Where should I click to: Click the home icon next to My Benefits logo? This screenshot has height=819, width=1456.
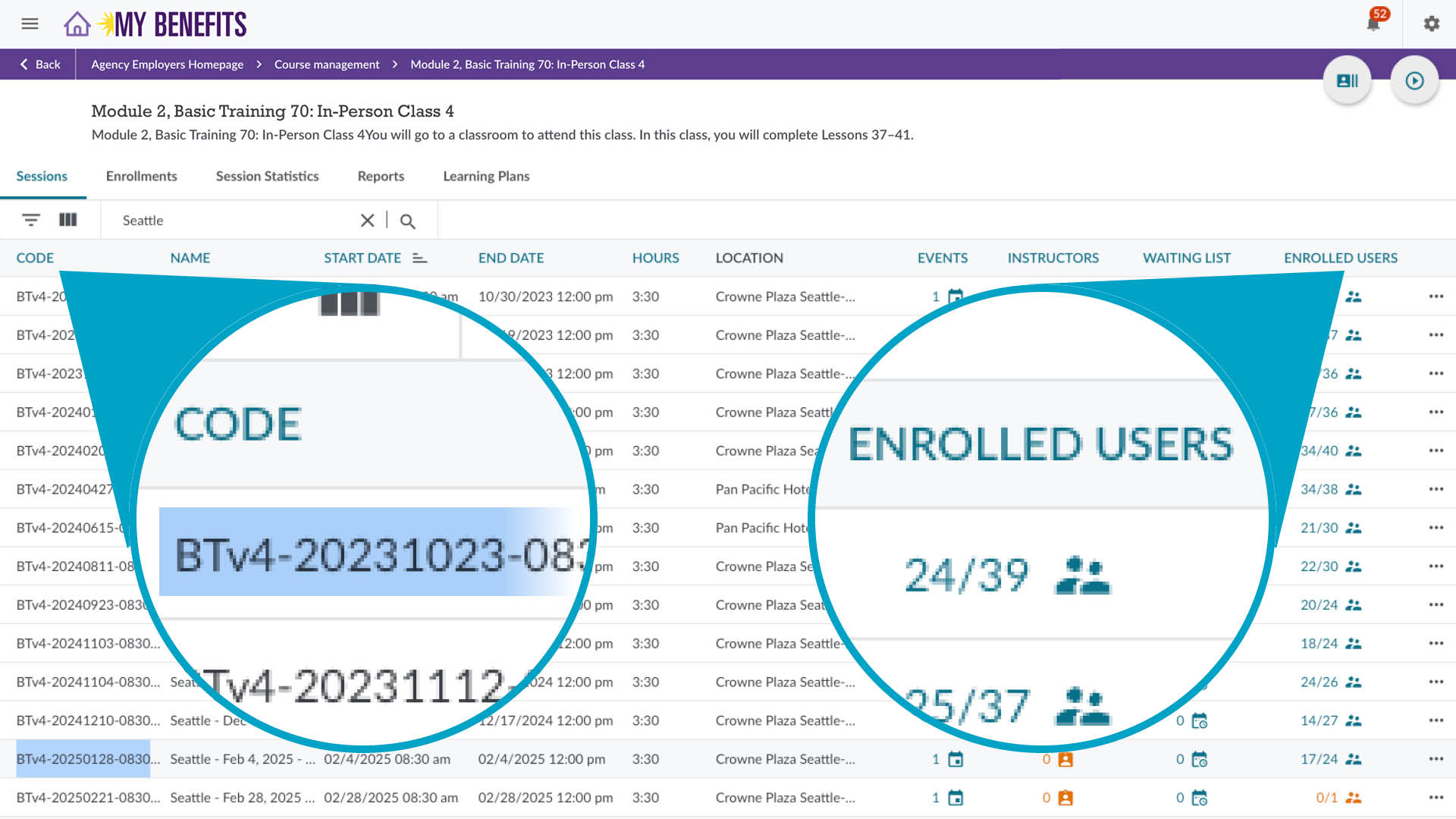(77, 24)
